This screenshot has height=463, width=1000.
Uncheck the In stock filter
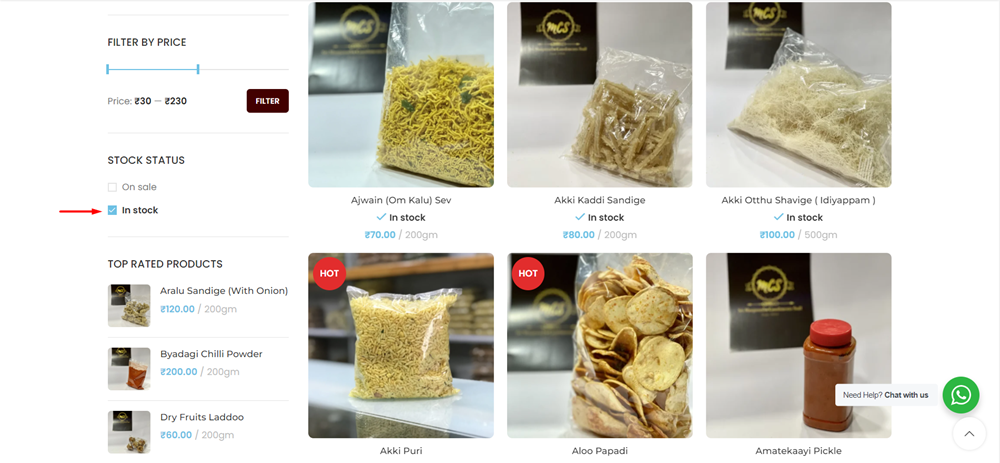click(x=112, y=210)
